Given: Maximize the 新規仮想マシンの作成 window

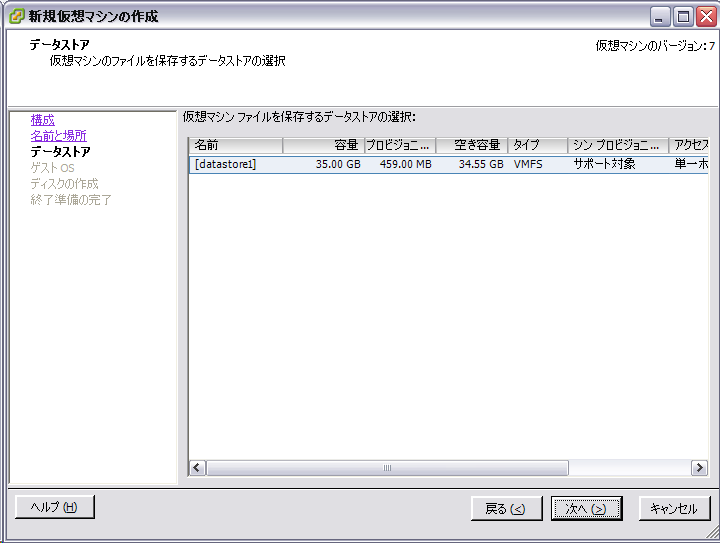Looking at the screenshot, I should tap(683, 17).
